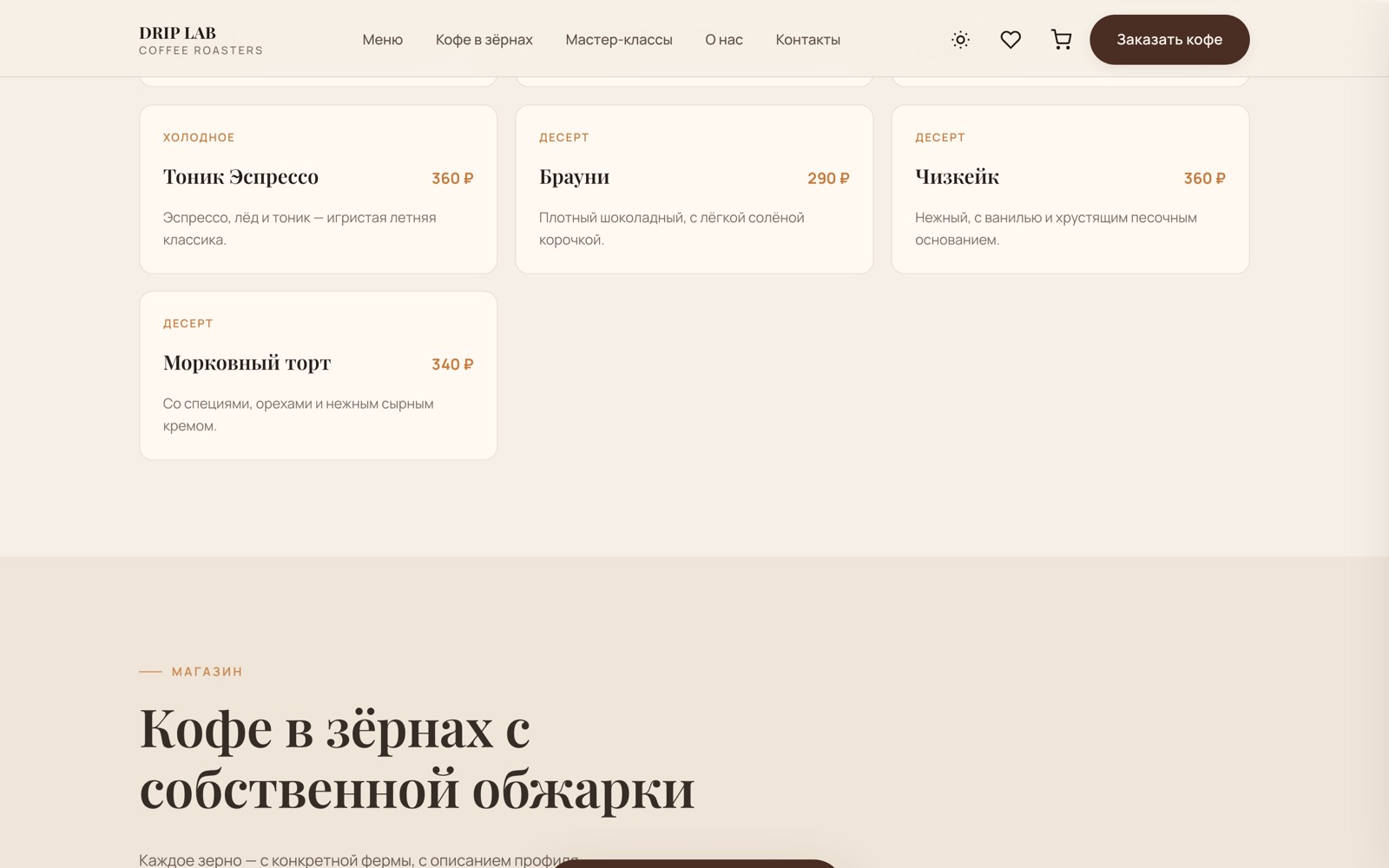Screen dimensions: 1389x868
Task: Open the Мастер-классы navigation item
Action: [x=619, y=40]
